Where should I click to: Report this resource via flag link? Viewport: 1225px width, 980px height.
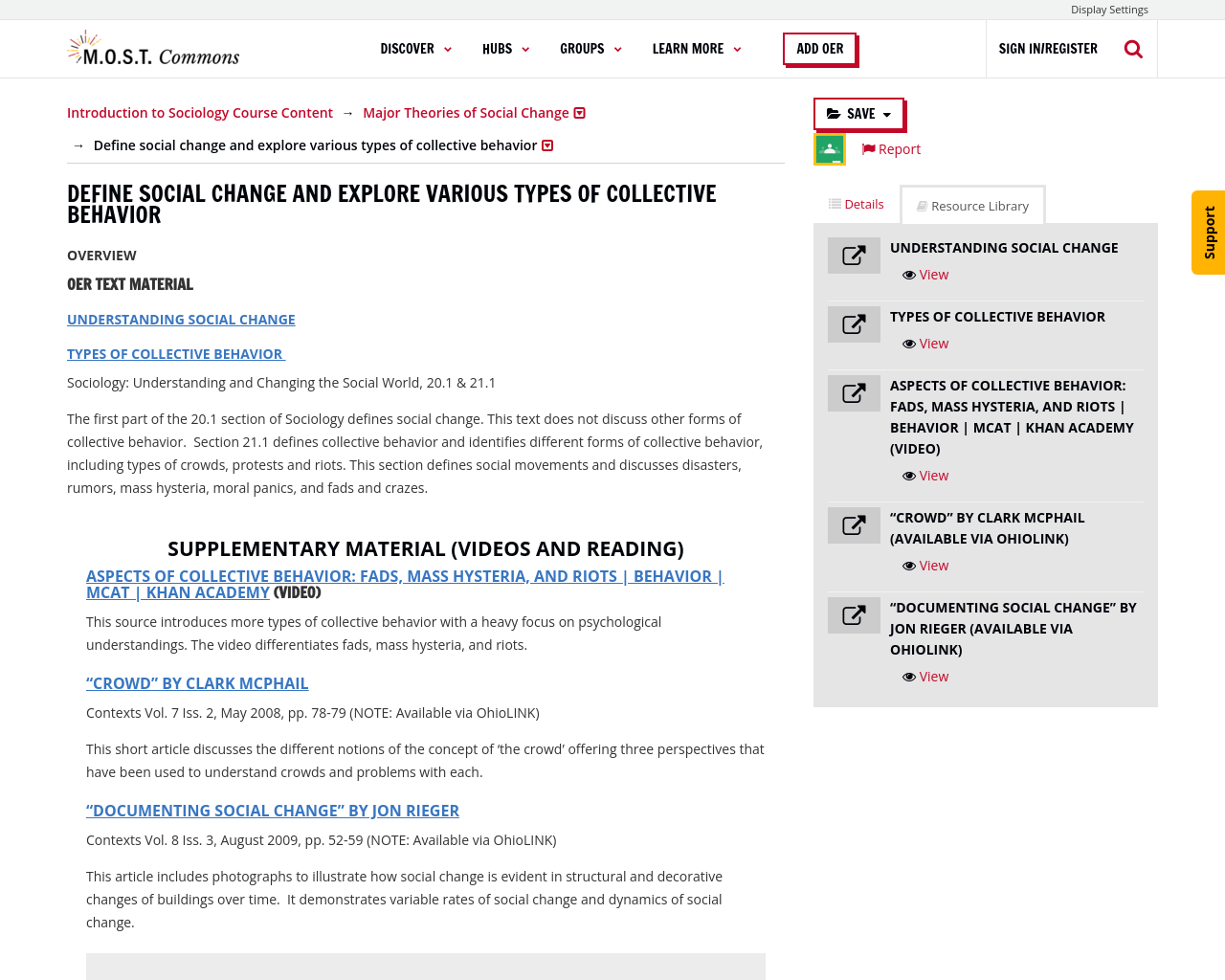click(x=891, y=149)
